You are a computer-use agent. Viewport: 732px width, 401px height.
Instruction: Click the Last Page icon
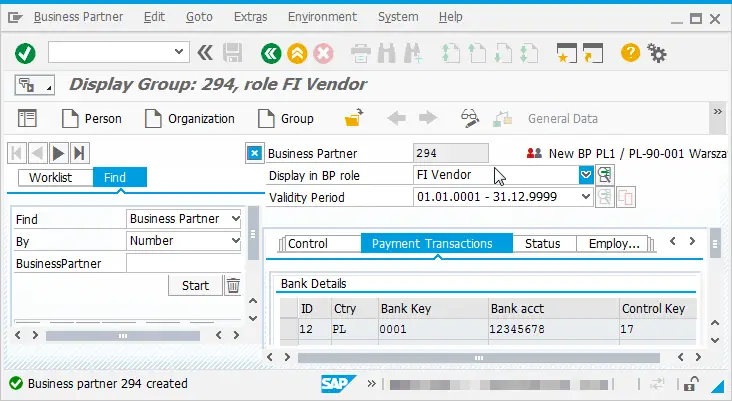coord(529,53)
